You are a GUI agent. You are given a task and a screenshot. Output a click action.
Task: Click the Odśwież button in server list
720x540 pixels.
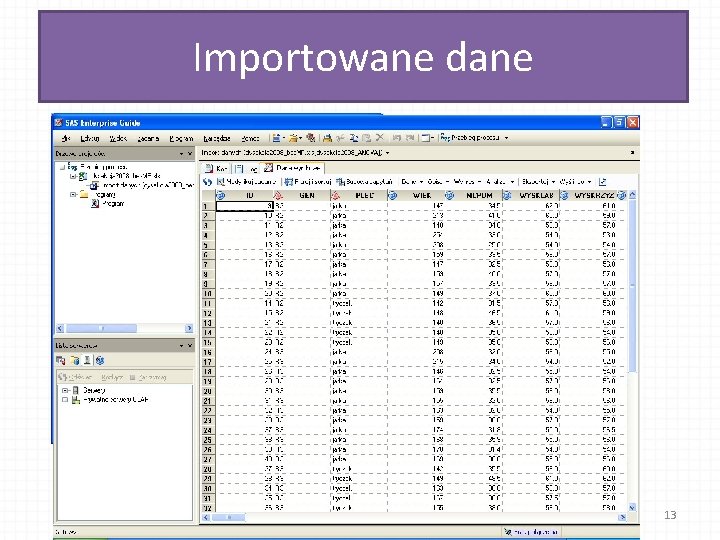point(75,377)
